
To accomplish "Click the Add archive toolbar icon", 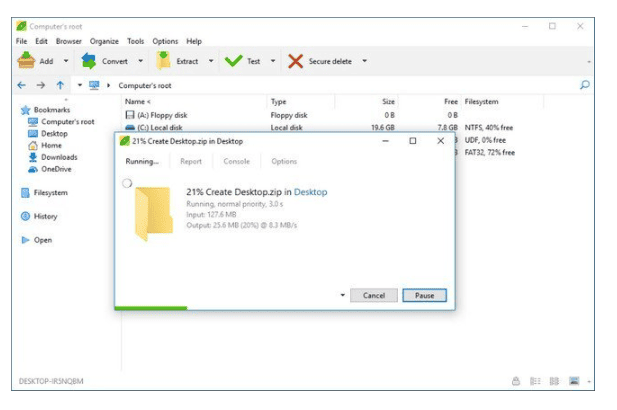I will 26,61.
